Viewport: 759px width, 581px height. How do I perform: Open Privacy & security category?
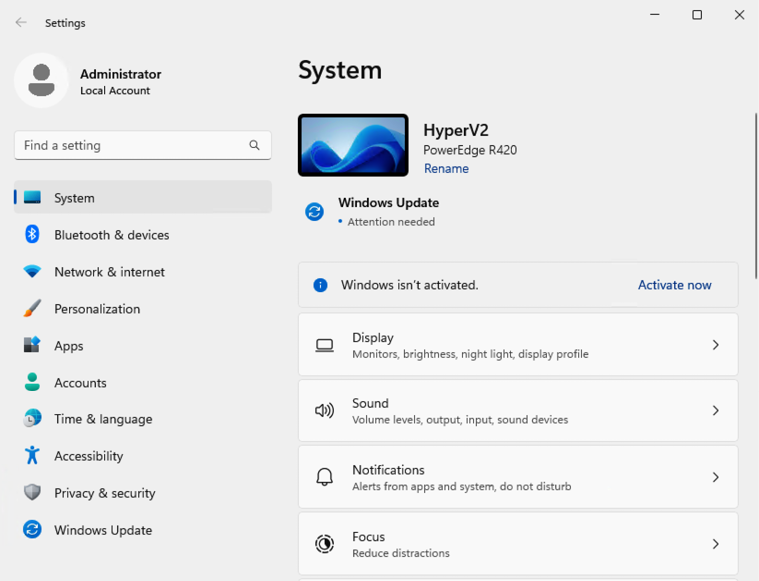(x=105, y=493)
